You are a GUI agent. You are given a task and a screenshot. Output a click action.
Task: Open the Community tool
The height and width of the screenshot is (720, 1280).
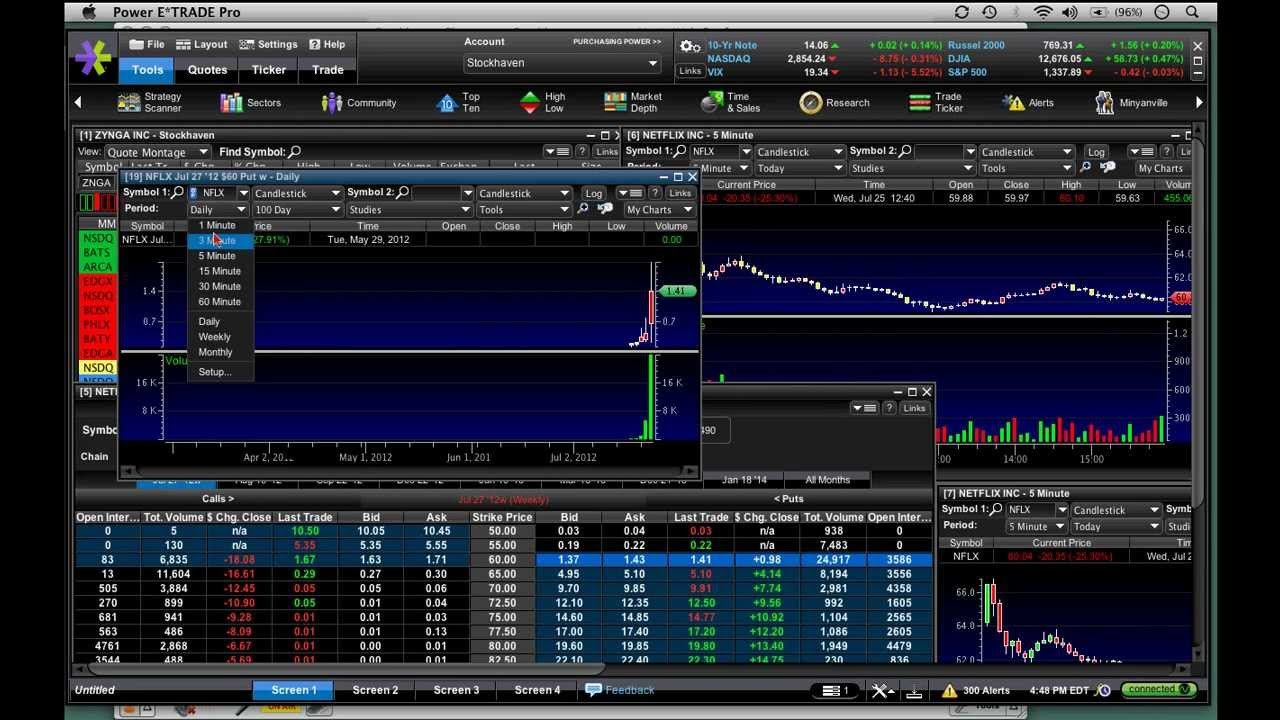point(359,102)
